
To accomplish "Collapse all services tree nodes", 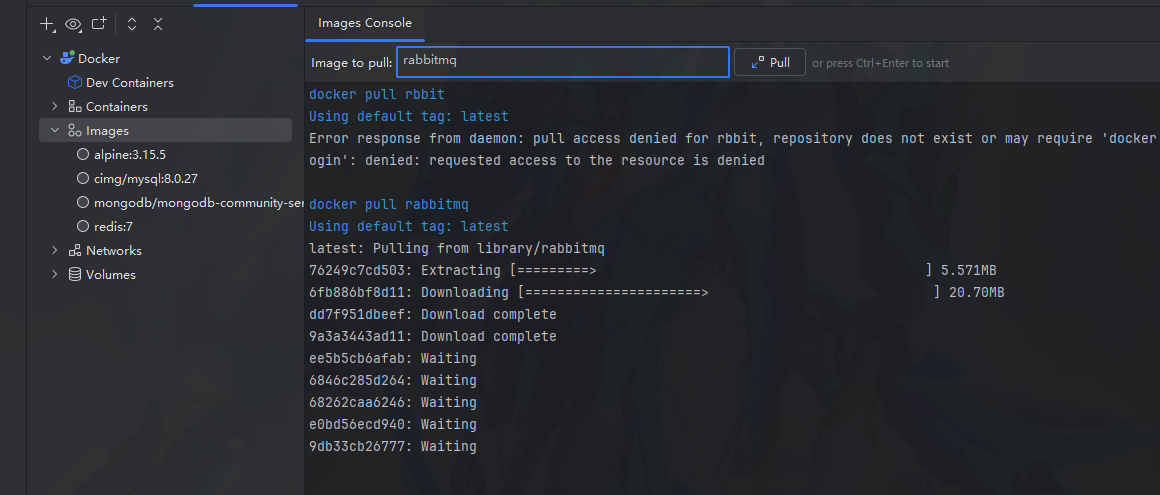I will [158, 24].
